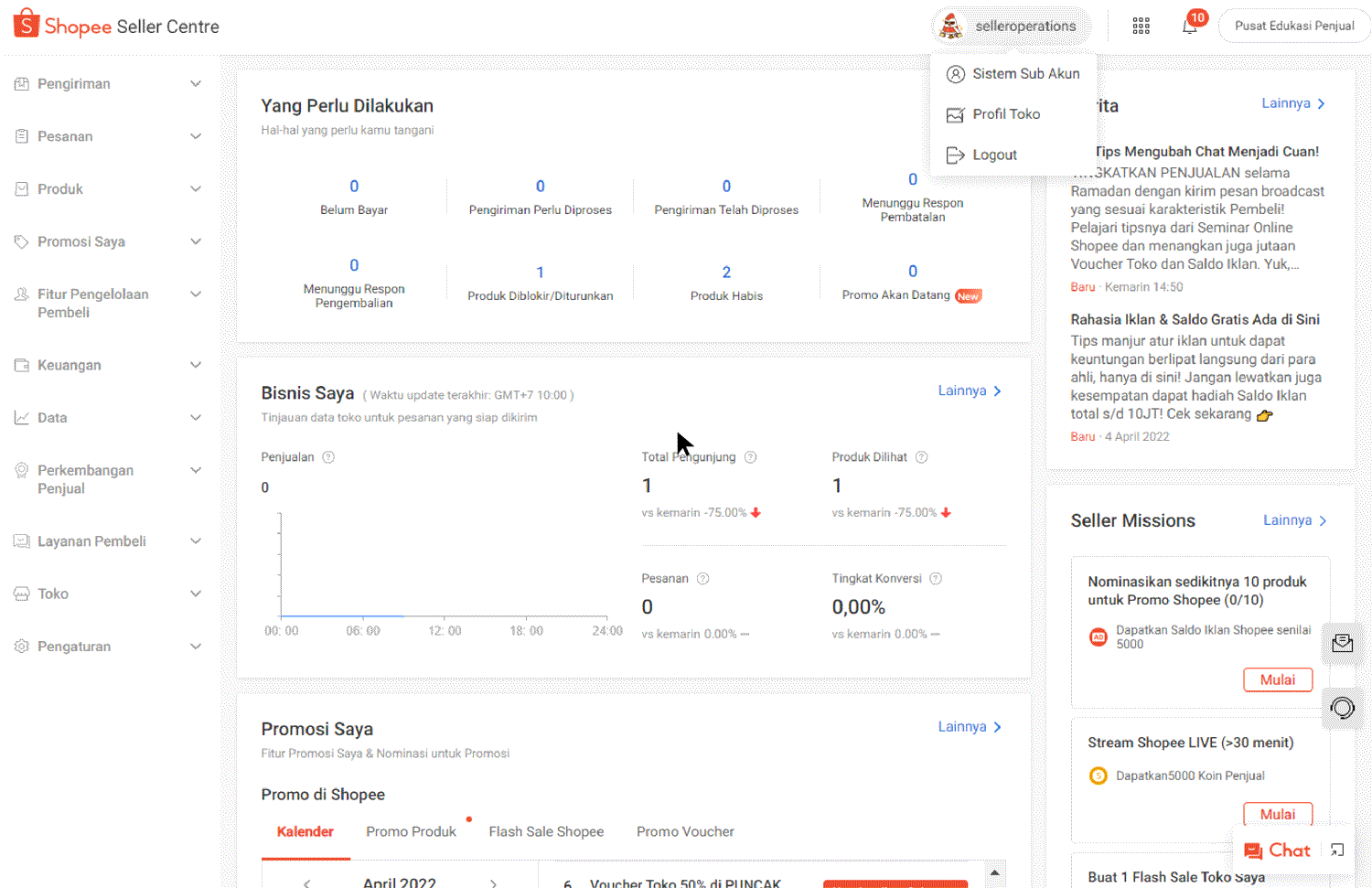Go to previous month in calendar
The image size is (1372, 888).
307,883
